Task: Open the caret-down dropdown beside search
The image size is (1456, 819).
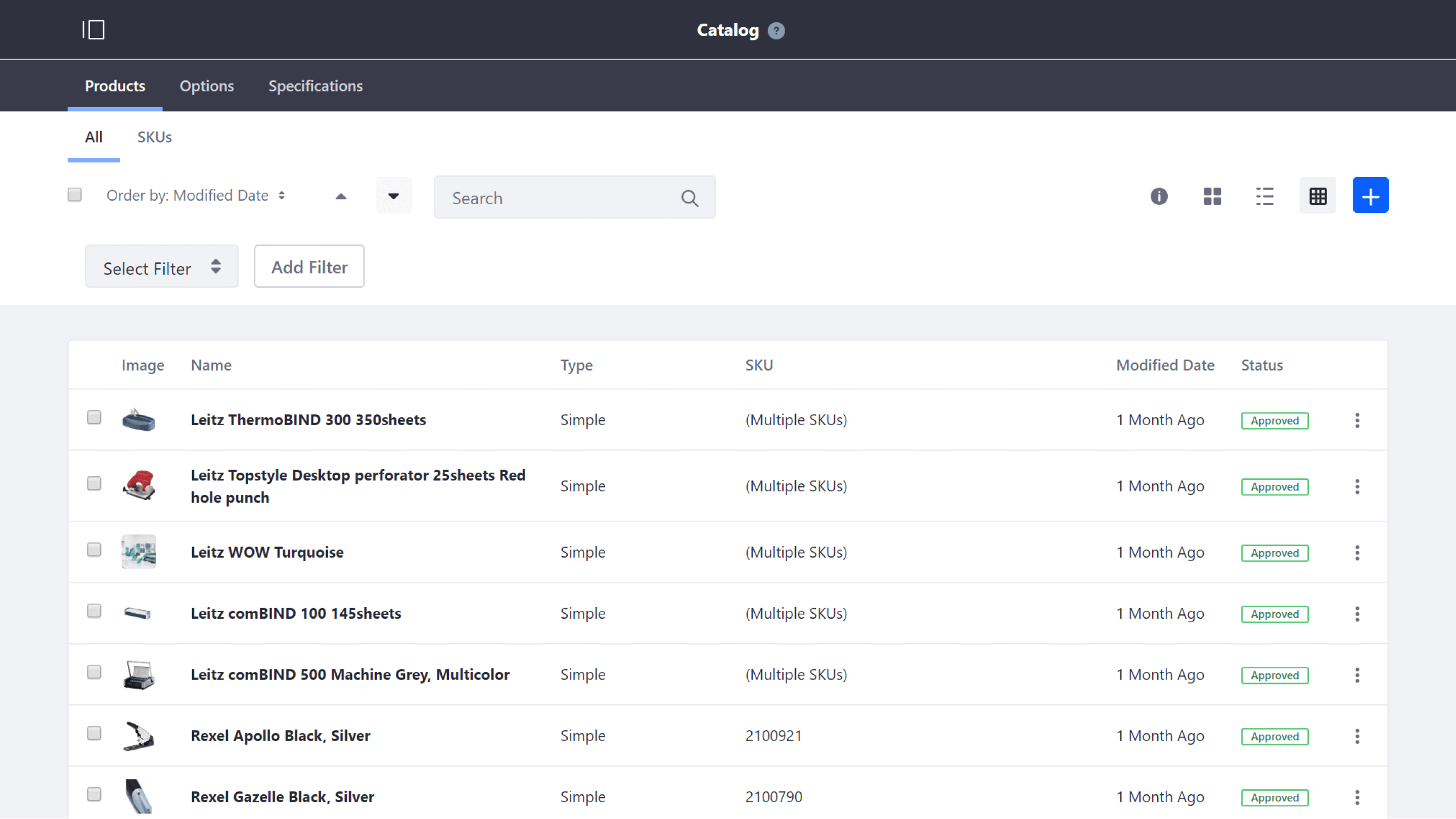Action: pos(393,196)
